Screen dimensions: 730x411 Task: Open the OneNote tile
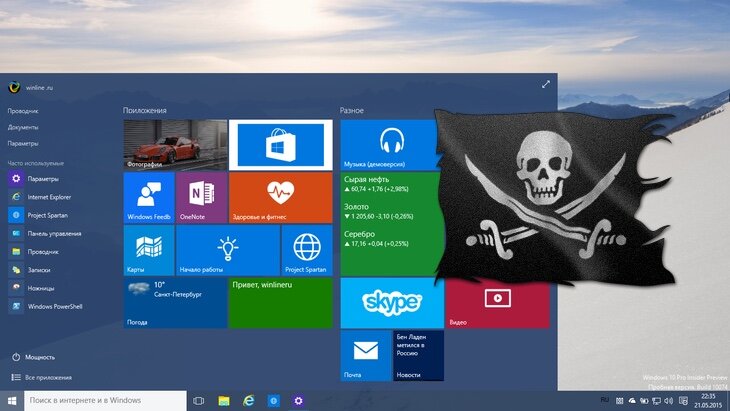coord(202,197)
